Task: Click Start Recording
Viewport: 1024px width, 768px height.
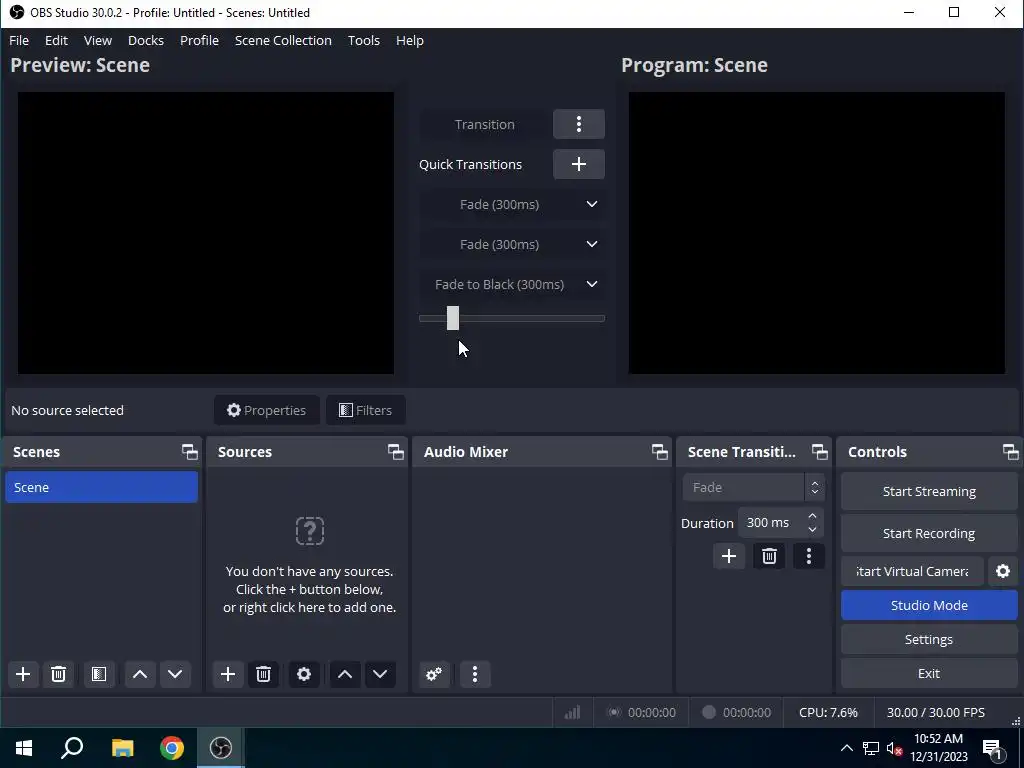Action: [x=929, y=534]
